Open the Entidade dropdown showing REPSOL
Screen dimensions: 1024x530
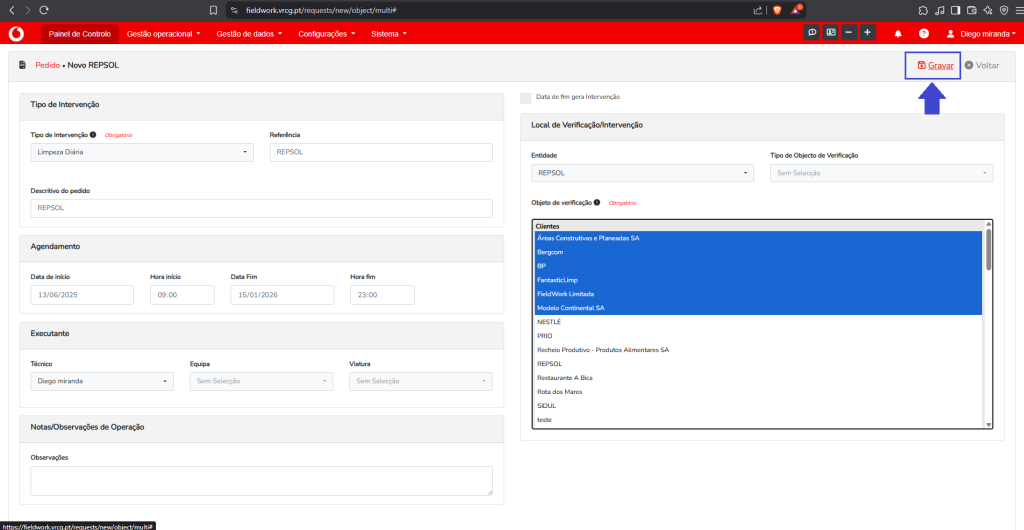point(643,173)
